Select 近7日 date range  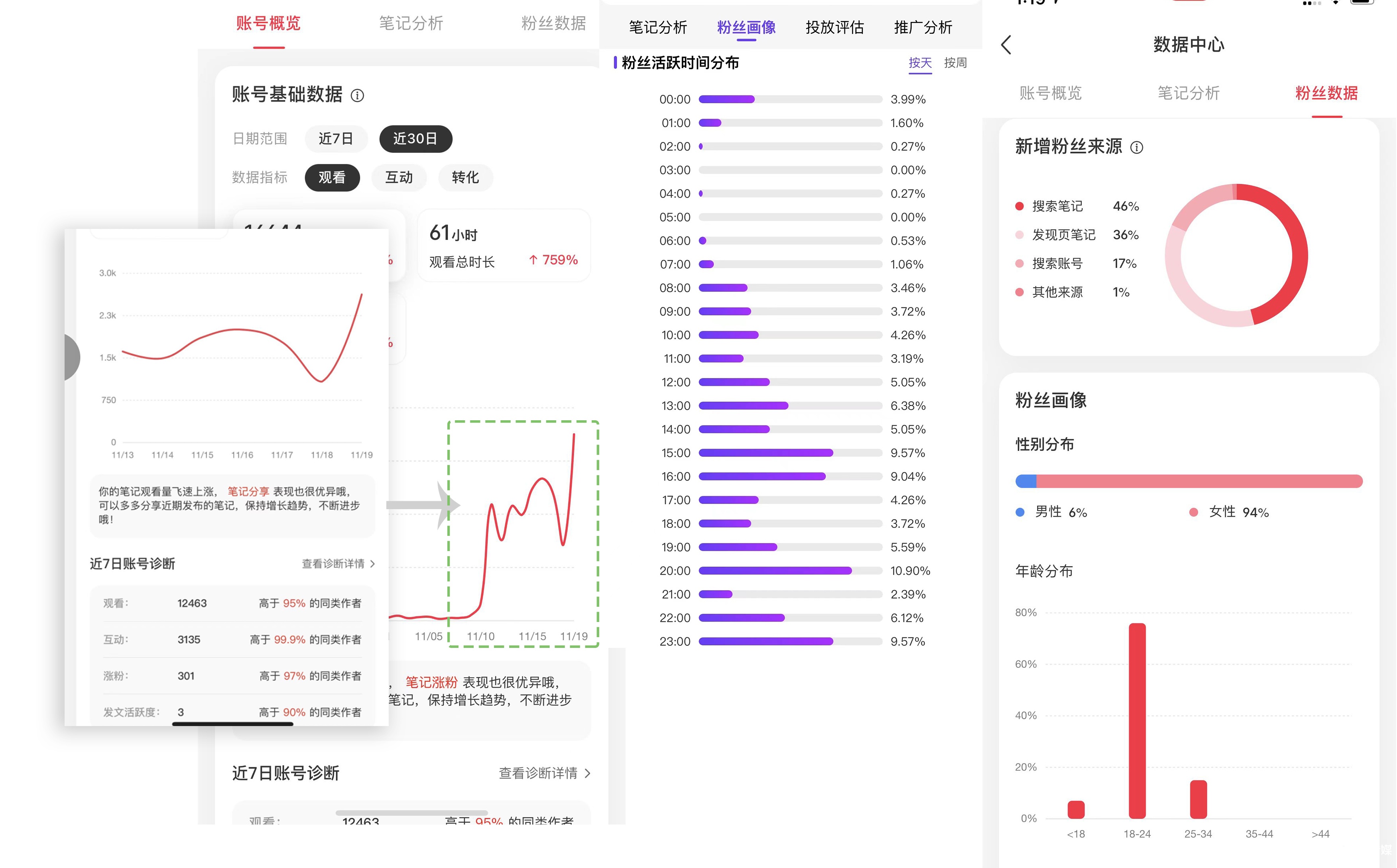point(335,139)
